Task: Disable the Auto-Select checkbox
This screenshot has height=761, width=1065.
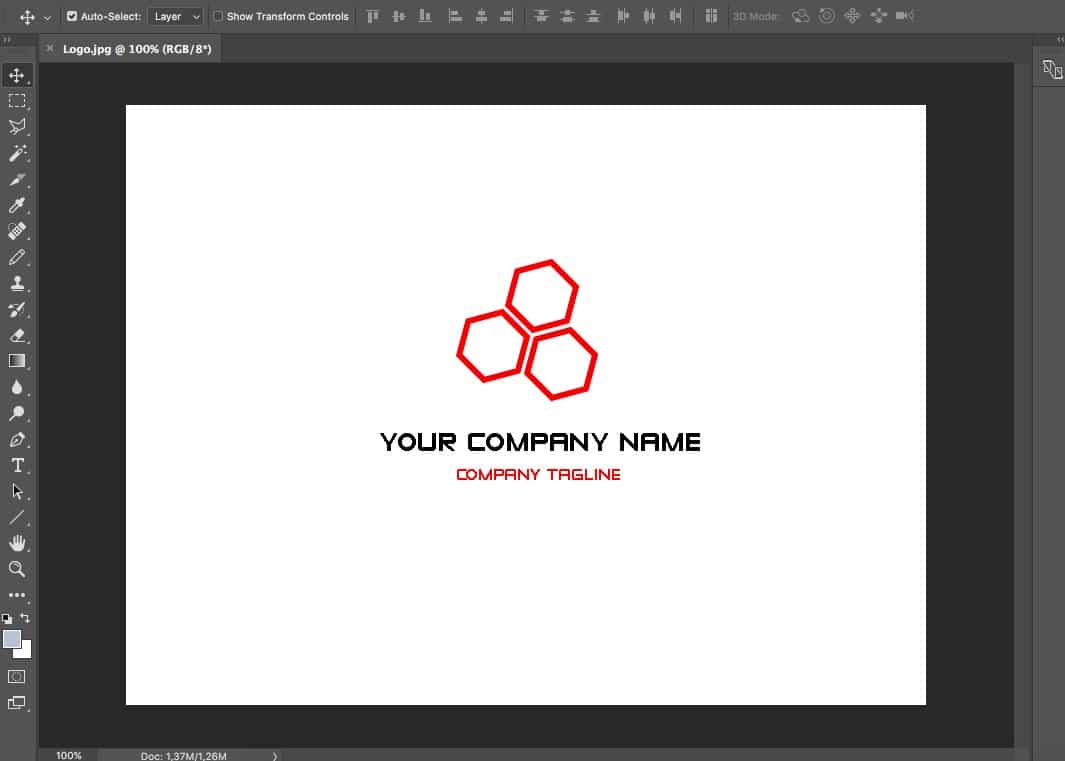Action: coord(73,16)
